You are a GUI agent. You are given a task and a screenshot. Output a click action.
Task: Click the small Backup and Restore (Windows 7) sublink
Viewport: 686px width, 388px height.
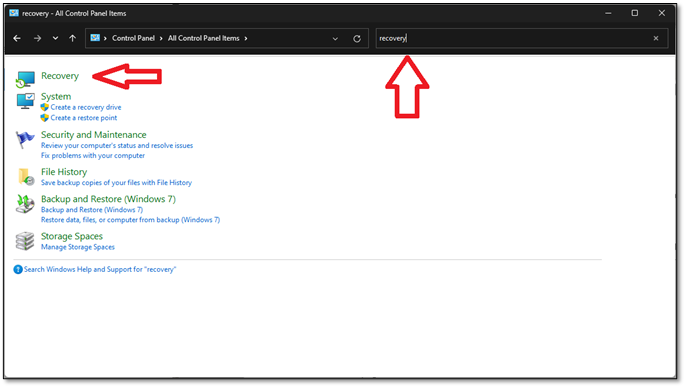92,210
